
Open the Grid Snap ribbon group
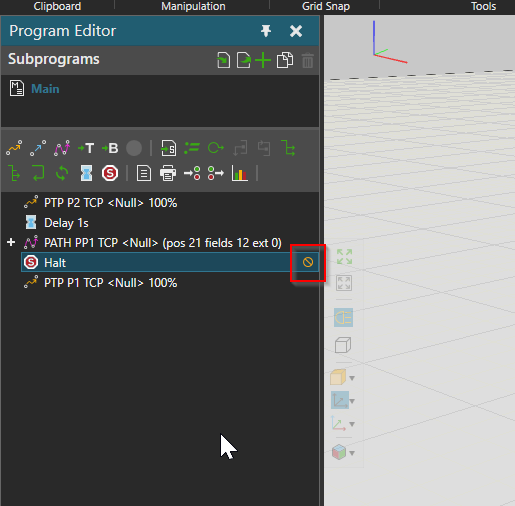(x=326, y=6)
